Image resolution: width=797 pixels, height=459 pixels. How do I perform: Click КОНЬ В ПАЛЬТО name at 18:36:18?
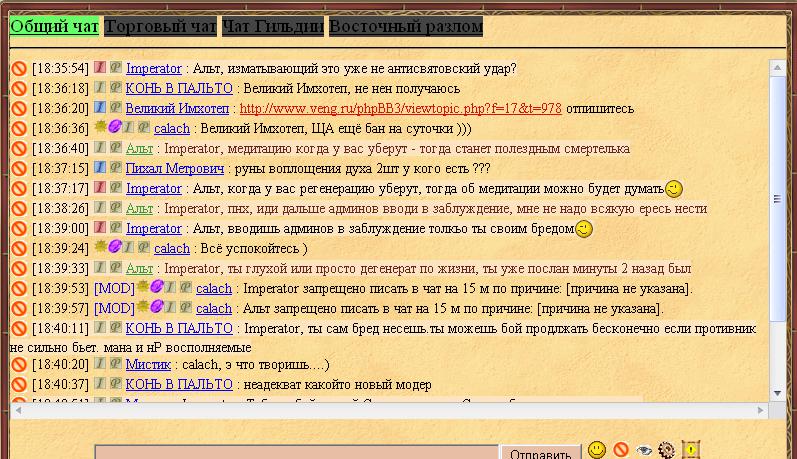coord(179,88)
